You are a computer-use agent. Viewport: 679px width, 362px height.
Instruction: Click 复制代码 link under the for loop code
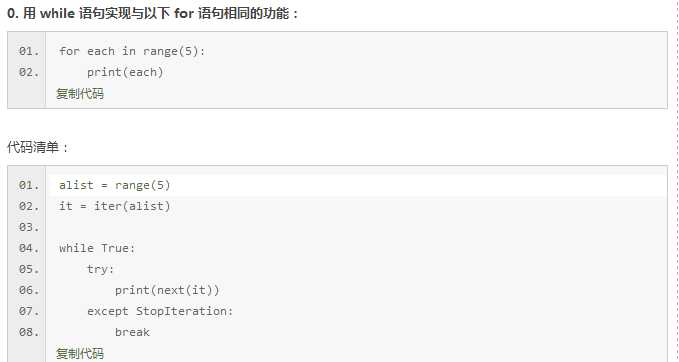pos(80,94)
